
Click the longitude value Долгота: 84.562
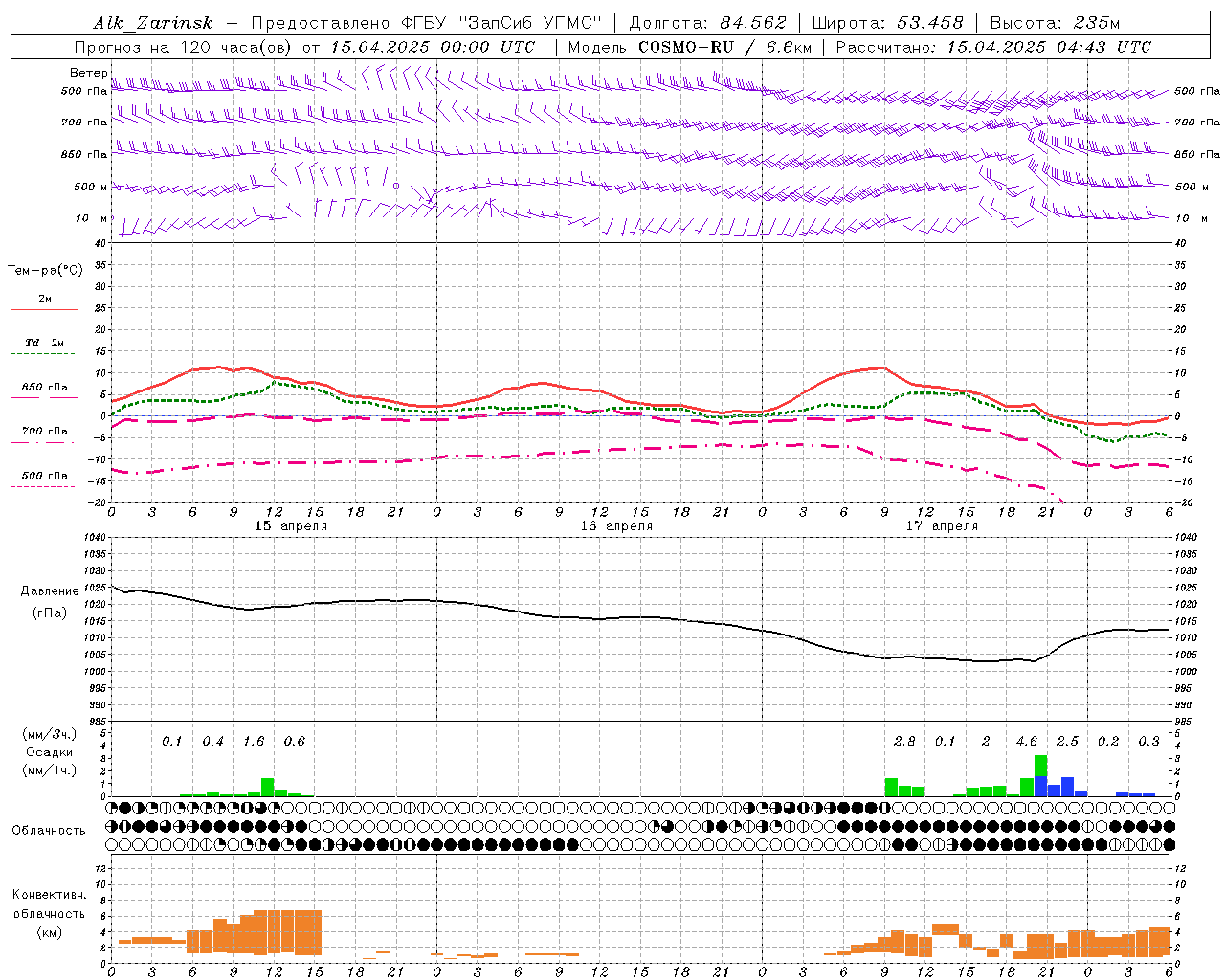[x=707, y=23]
